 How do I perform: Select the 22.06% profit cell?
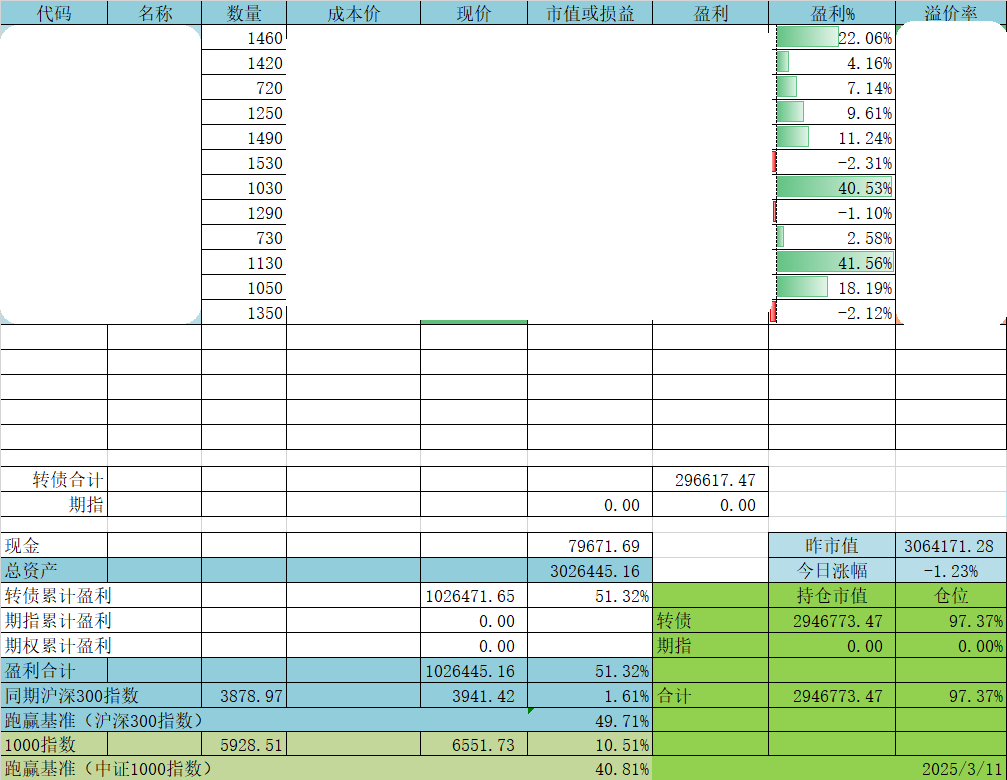pyautogui.click(x=832, y=38)
